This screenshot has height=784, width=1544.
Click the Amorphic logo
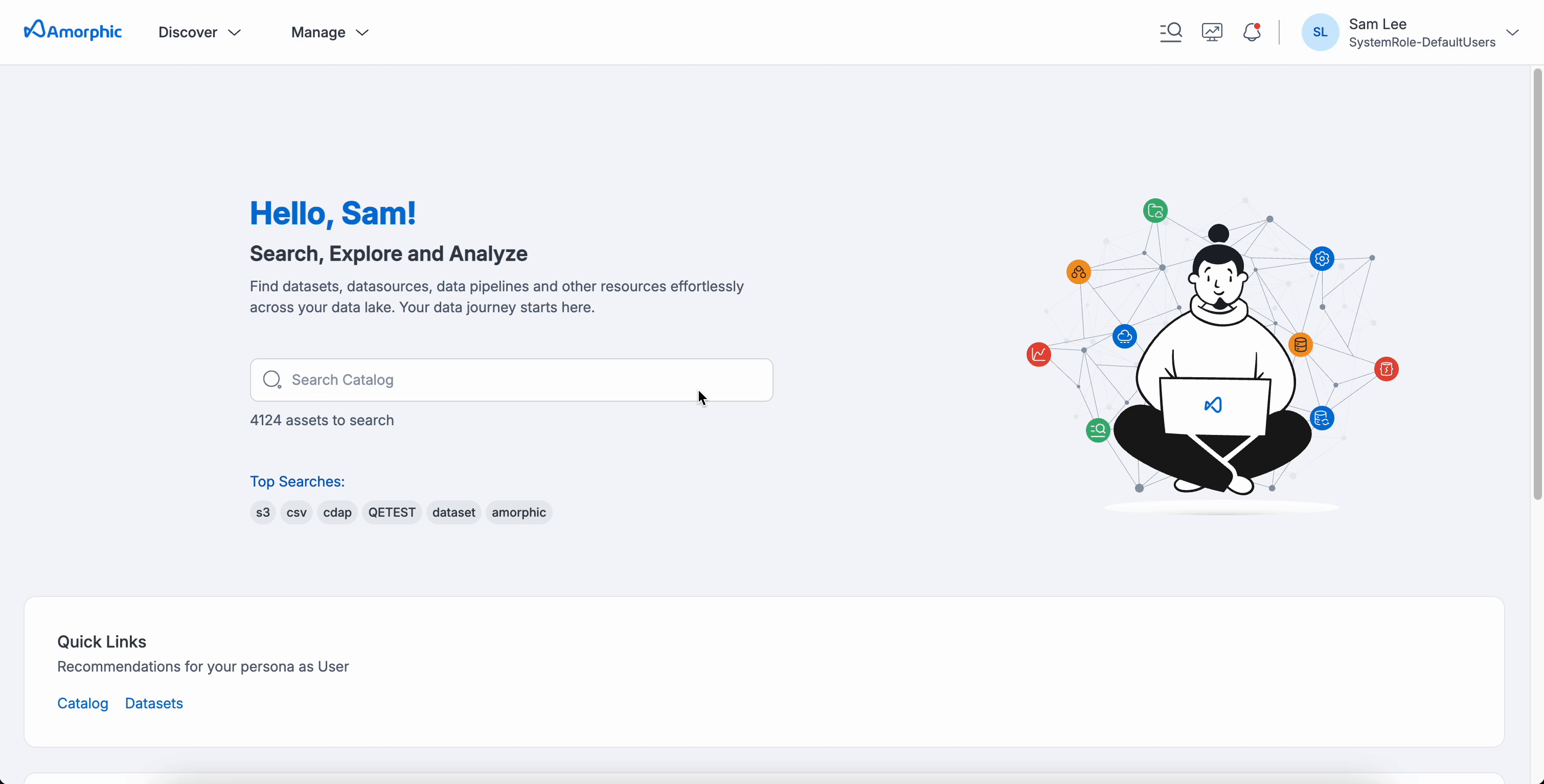(x=73, y=31)
